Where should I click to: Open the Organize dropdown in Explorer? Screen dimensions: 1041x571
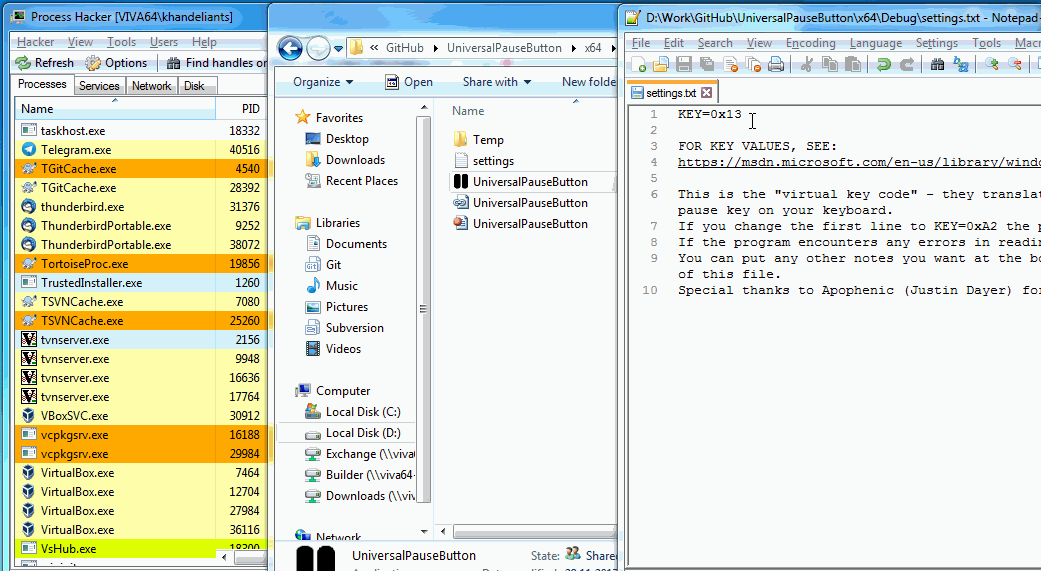pyautogui.click(x=323, y=82)
